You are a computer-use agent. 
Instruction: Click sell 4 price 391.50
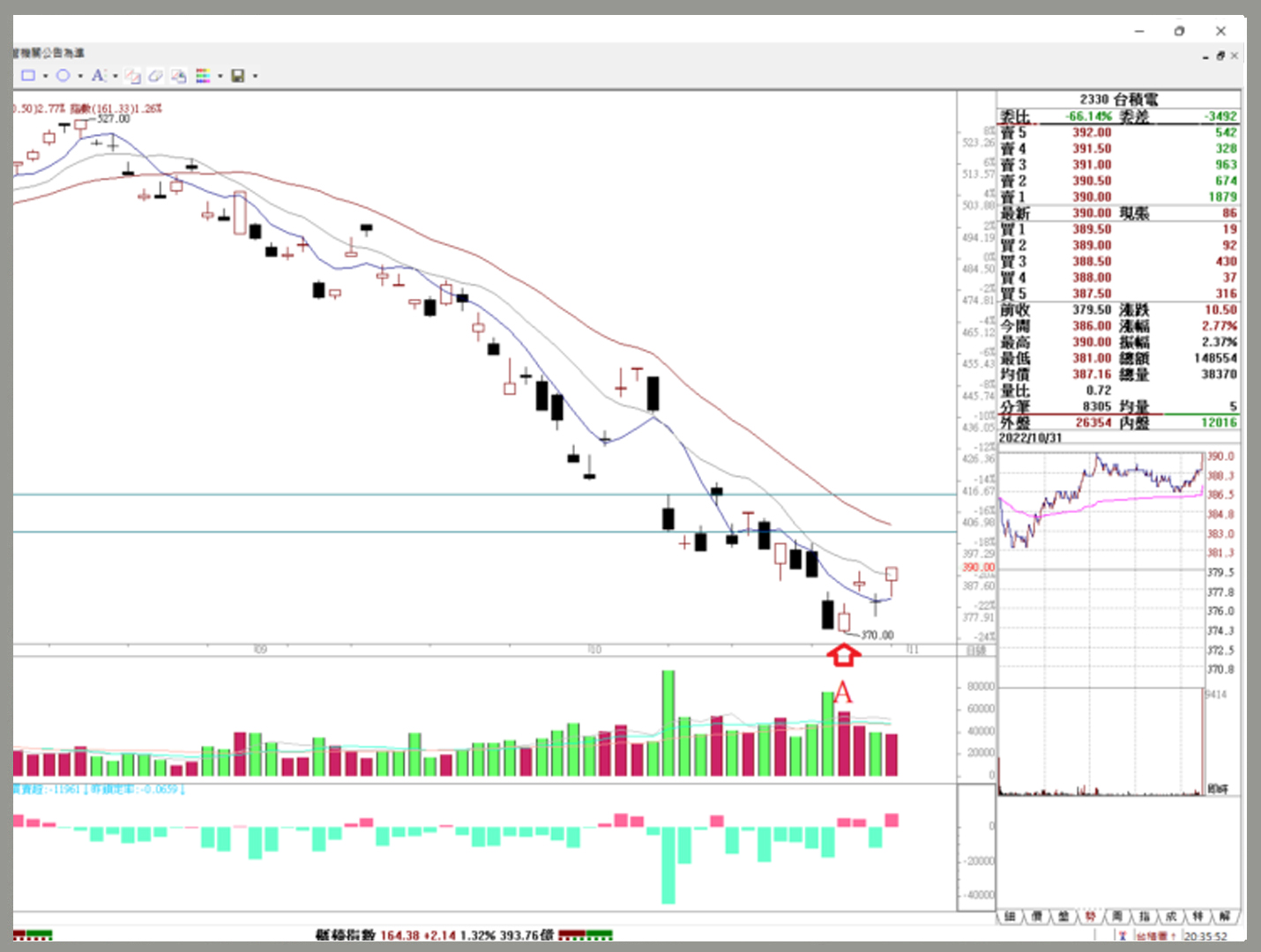coord(1092,148)
